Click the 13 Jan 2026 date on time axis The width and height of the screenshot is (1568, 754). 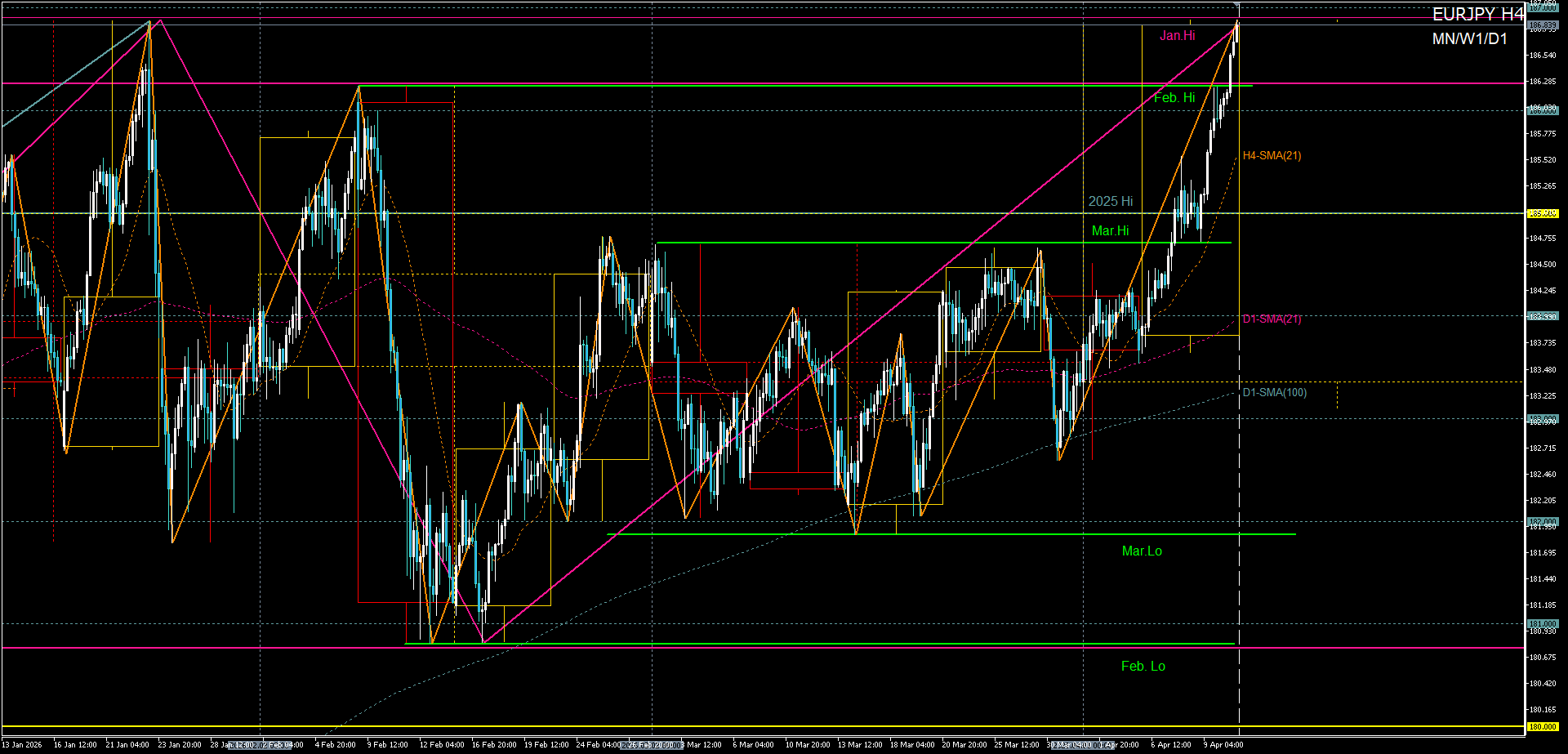(x=22, y=744)
